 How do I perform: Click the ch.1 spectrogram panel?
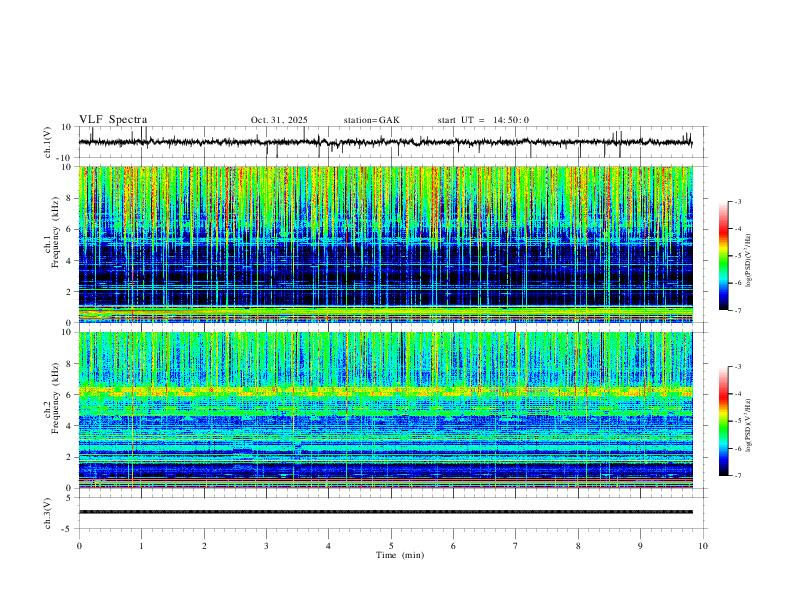385,244
